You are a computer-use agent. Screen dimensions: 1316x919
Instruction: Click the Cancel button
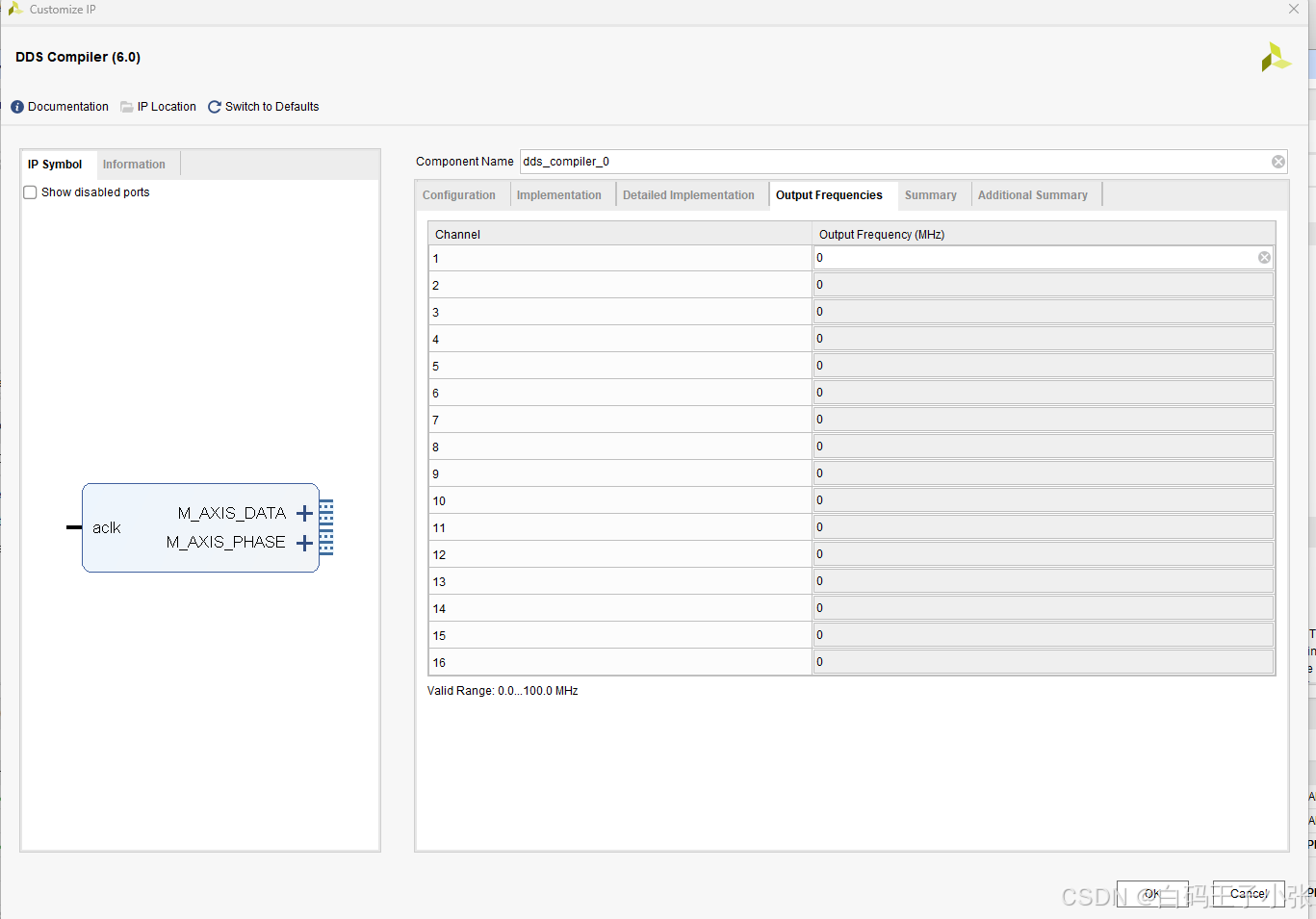point(1249,894)
